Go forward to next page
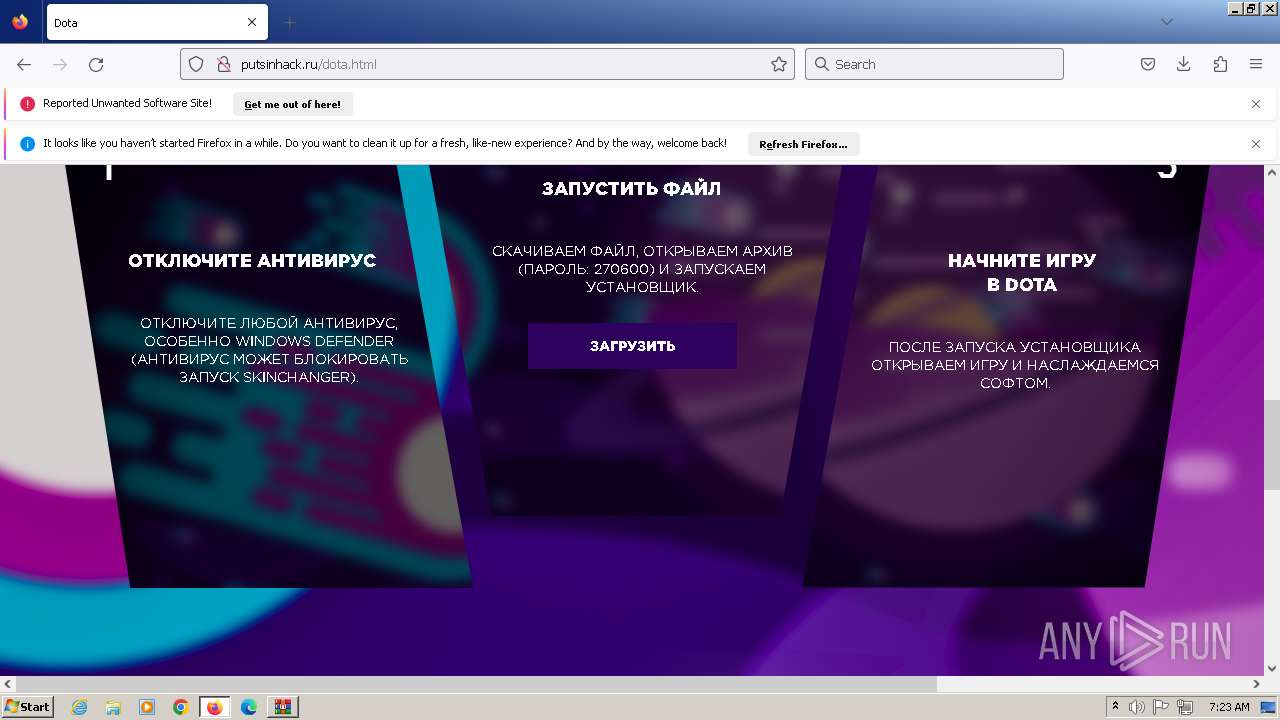1280x720 pixels. [60, 64]
